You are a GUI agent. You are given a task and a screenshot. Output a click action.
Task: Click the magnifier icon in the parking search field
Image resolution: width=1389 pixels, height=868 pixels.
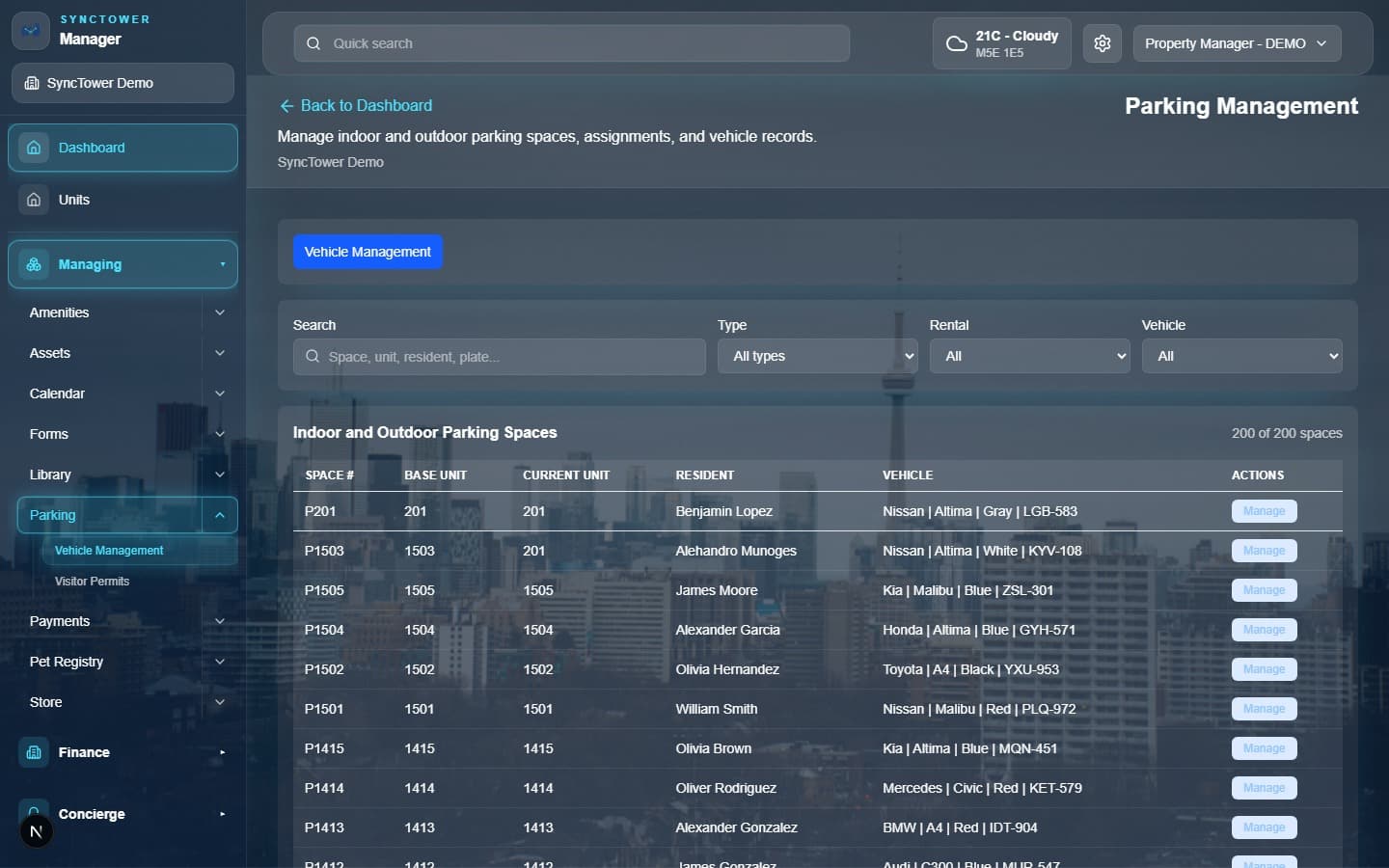[313, 357]
